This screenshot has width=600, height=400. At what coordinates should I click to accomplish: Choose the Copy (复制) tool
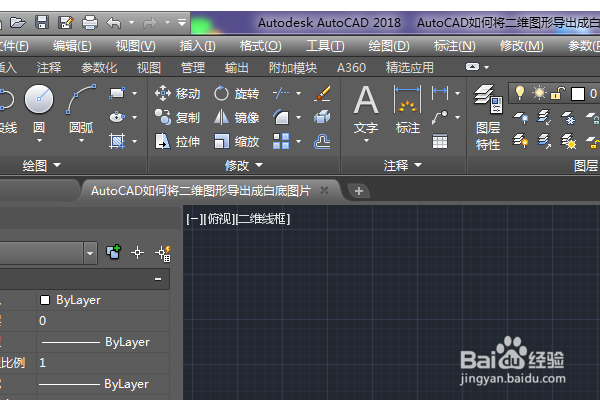pyautogui.click(x=177, y=118)
